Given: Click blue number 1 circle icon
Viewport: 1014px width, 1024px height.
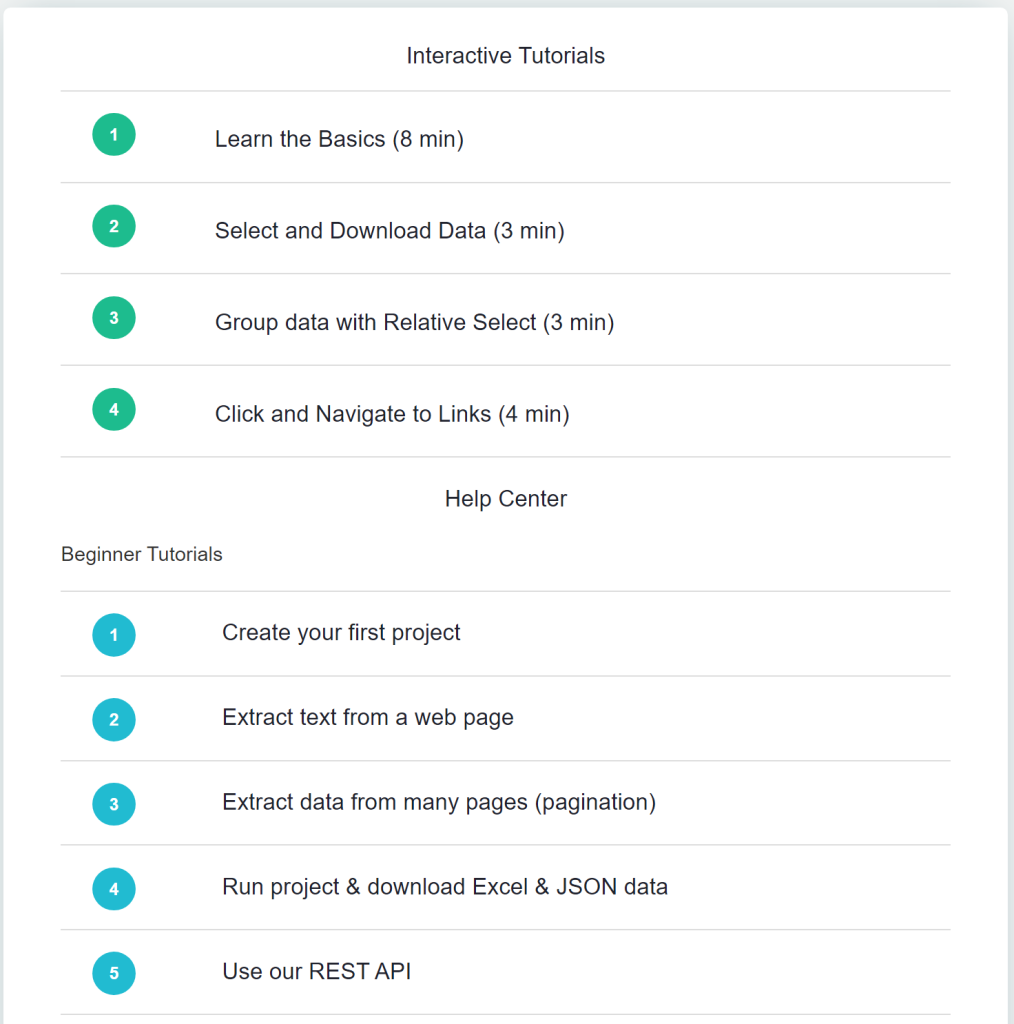Looking at the screenshot, I should point(114,635).
